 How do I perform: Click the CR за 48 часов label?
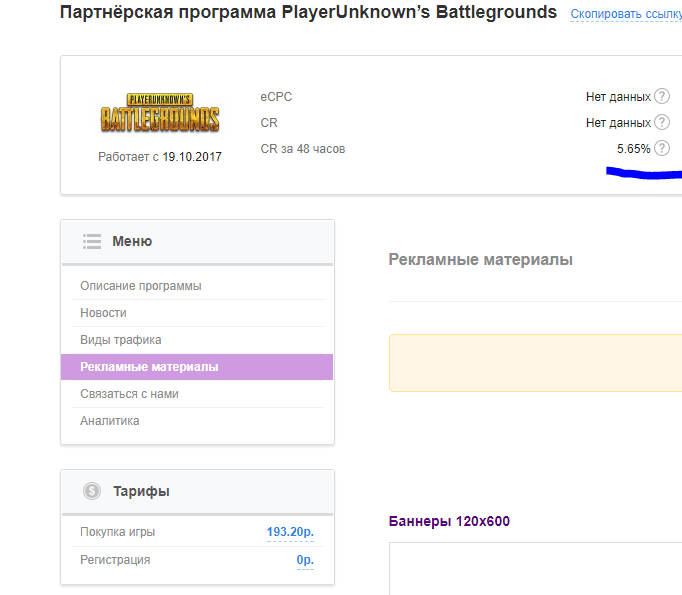point(303,149)
